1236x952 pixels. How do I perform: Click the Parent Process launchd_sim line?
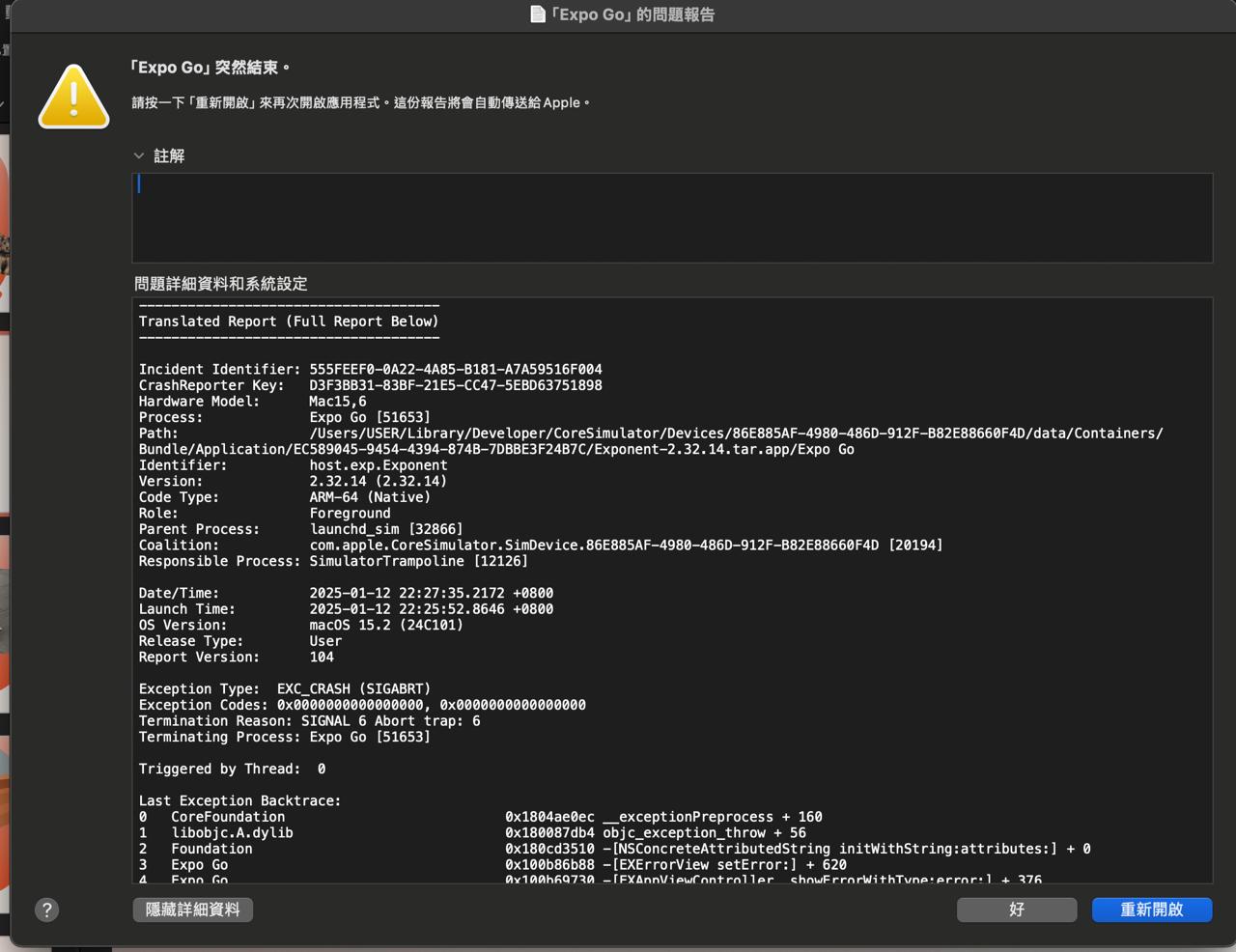pyautogui.click(x=301, y=529)
